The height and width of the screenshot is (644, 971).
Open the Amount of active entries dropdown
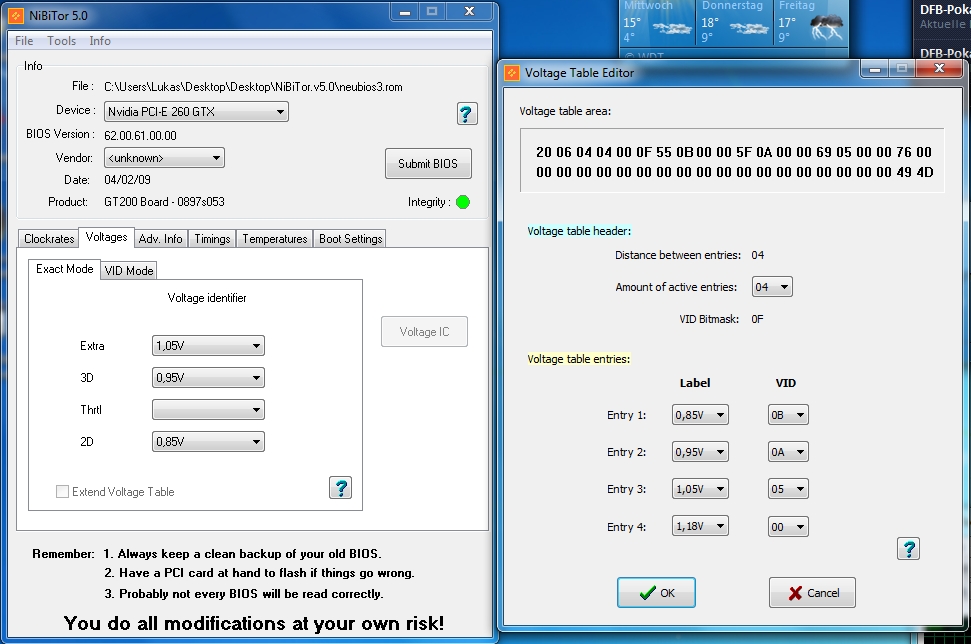pyautogui.click(x=772, y=287)
